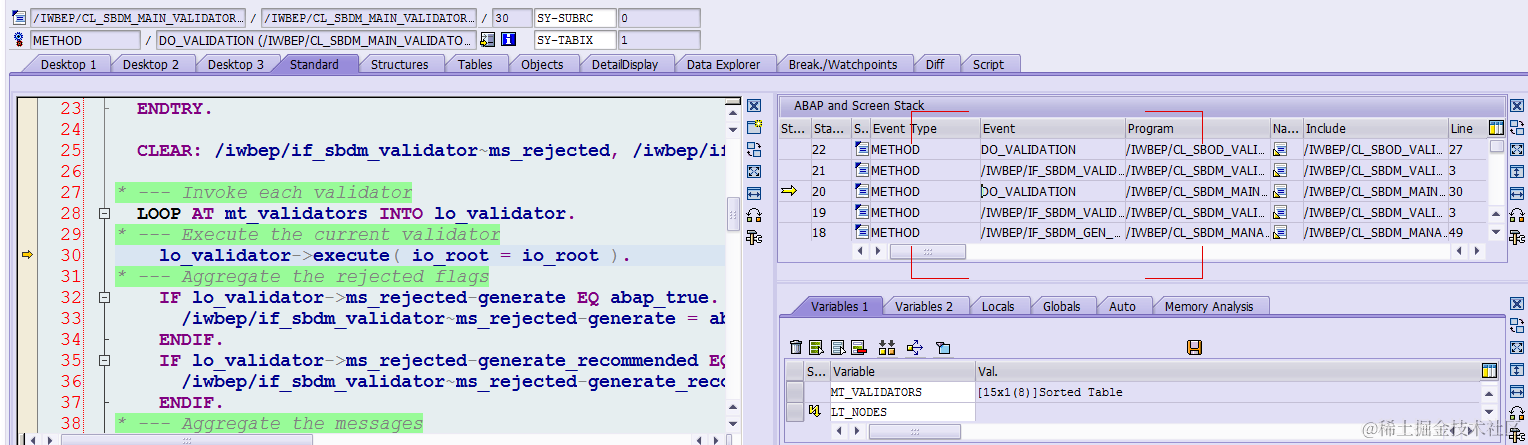Screen dimensions: 1528x445
Task: Close the source code editor tool
Action: click(x=754, y=106)
